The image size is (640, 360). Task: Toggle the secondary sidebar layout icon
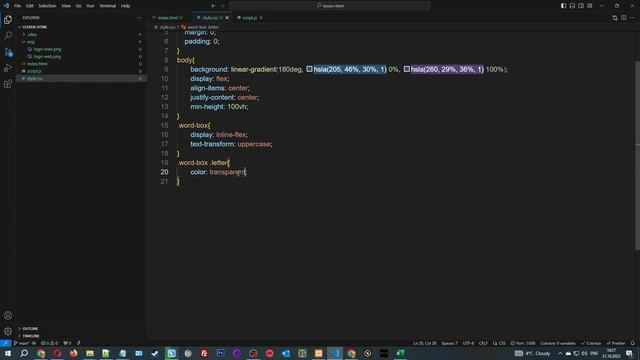click(x=581, y=6)
